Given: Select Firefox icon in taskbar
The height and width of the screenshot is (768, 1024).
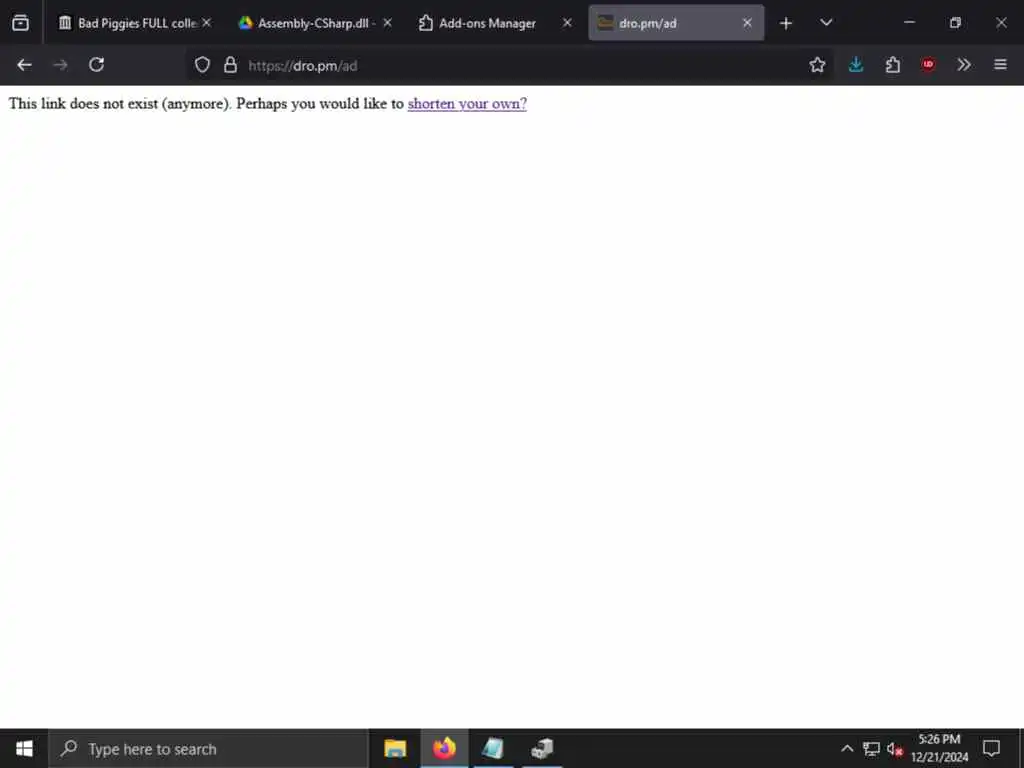Looking at the screenshot, I should pos(444,748).
